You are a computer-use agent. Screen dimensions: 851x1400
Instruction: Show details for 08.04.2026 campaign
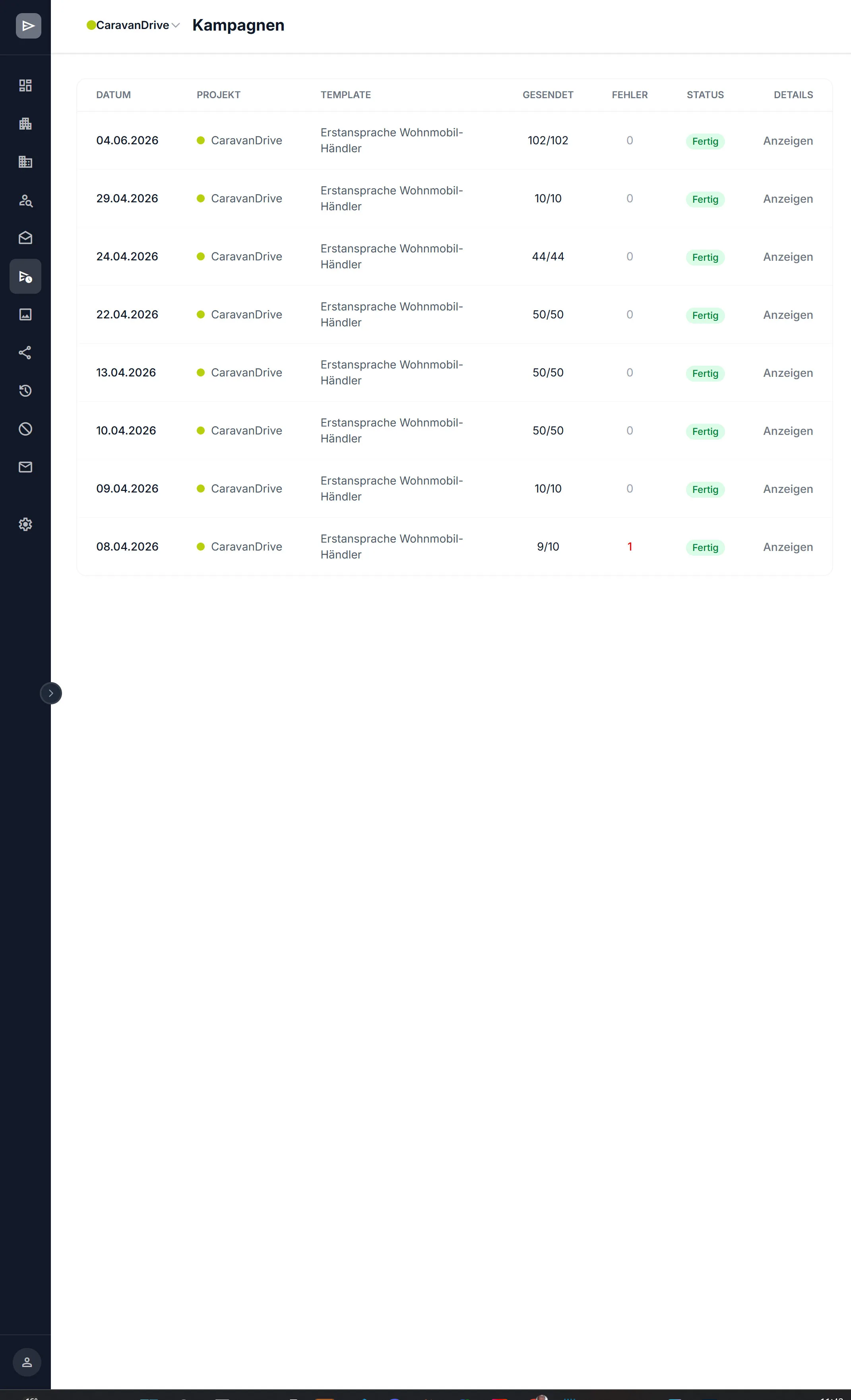pos(788,547)
